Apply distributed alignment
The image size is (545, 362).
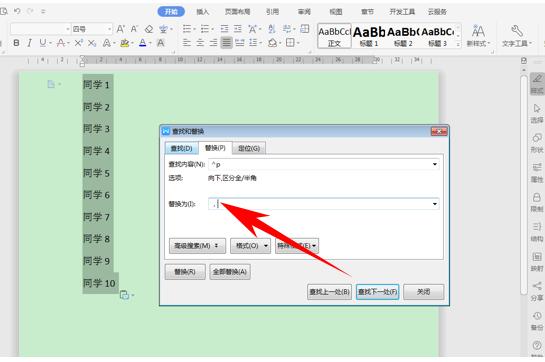click(x=239, y=43)
